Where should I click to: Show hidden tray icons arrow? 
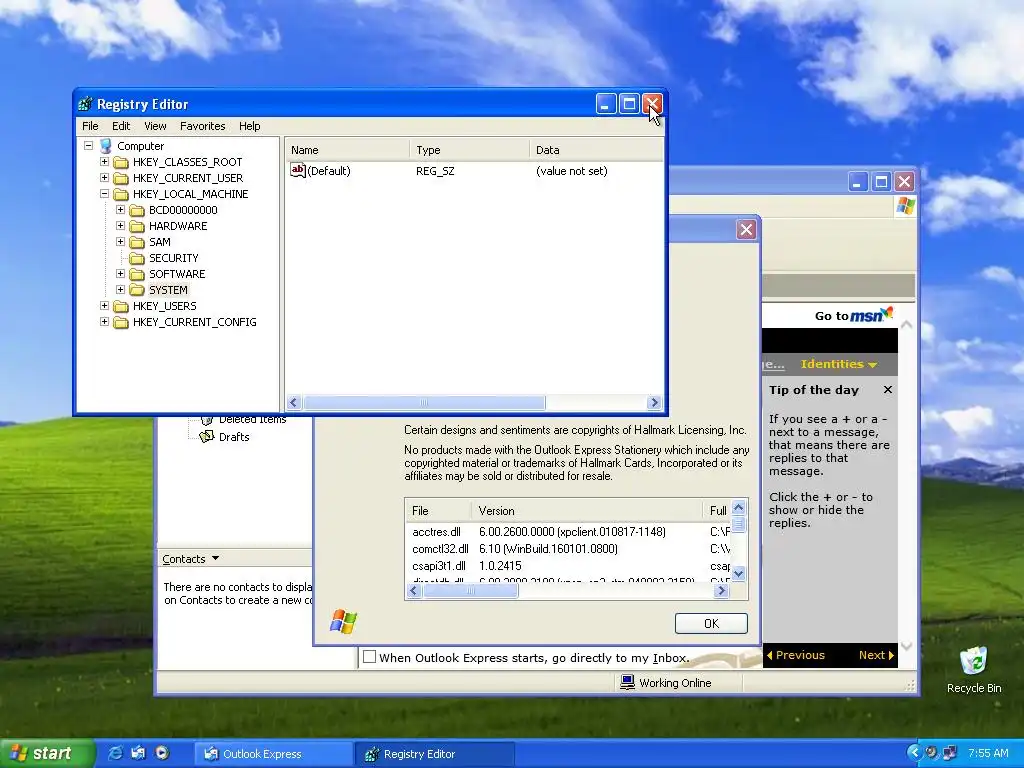(x=914, y=753)
